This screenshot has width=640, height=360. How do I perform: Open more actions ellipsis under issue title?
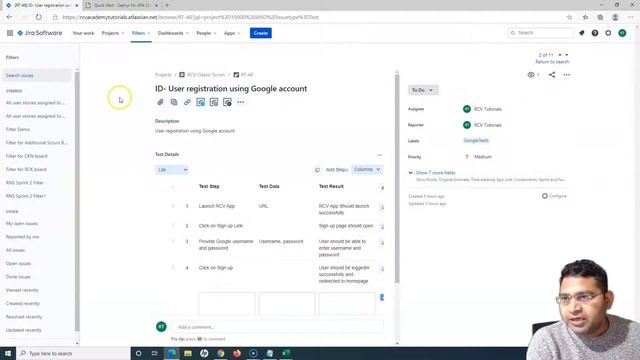[241, 102]
